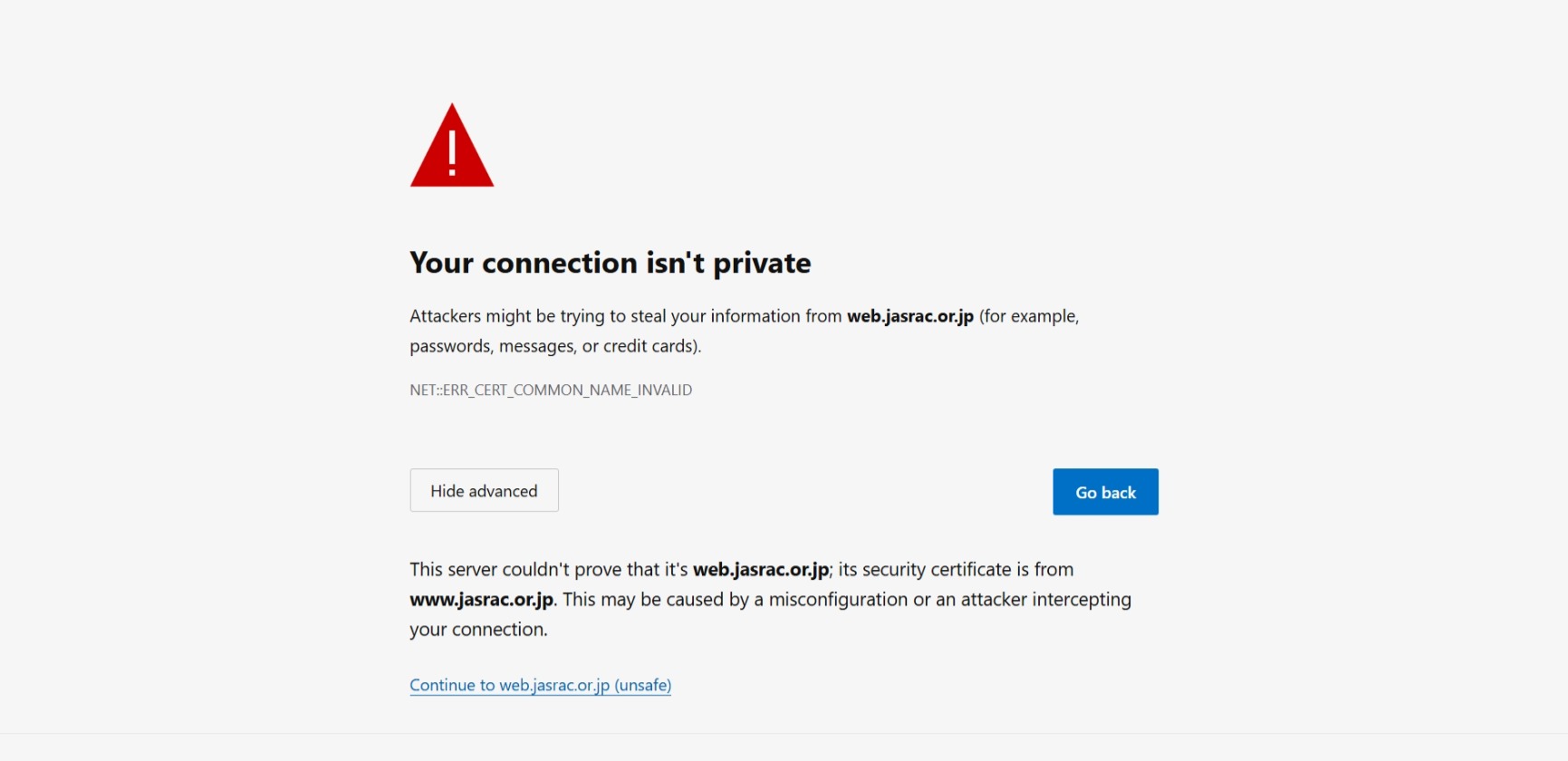Click bold web.jasrac.or.jp in the Attackers sentence

tap(909, 316)
